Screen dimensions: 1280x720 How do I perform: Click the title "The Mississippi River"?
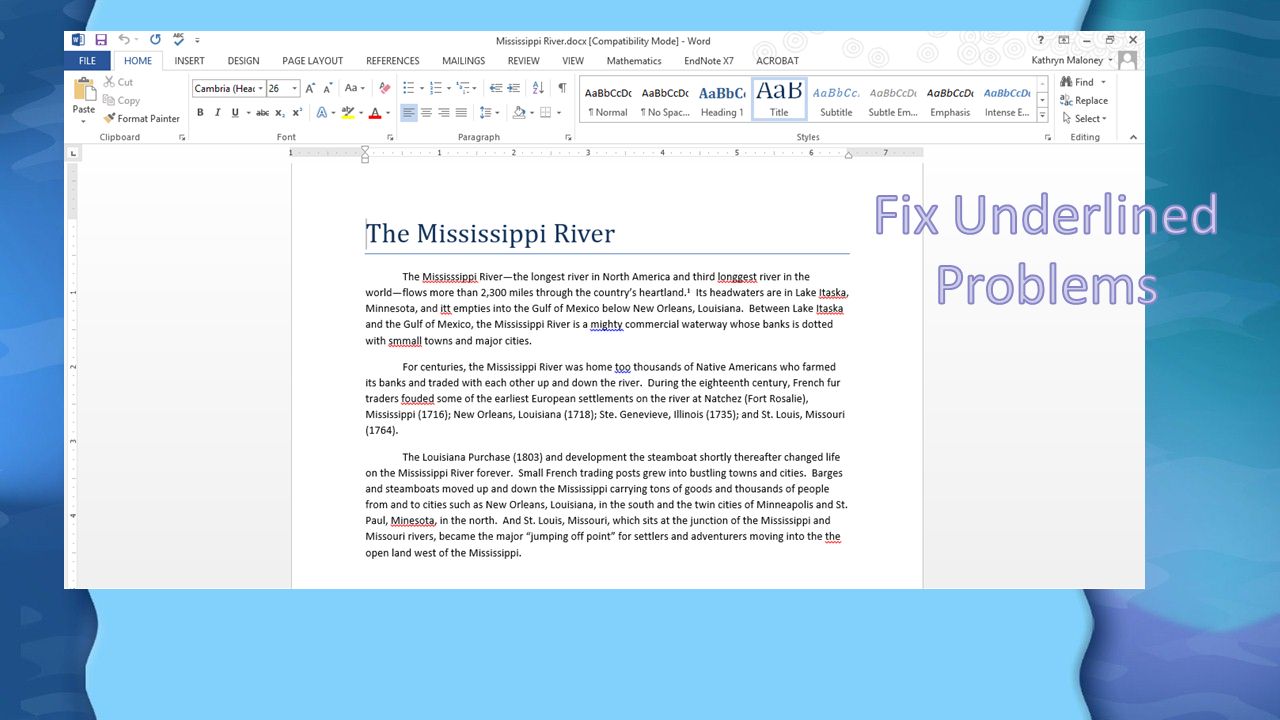click(x=490, y=234)
